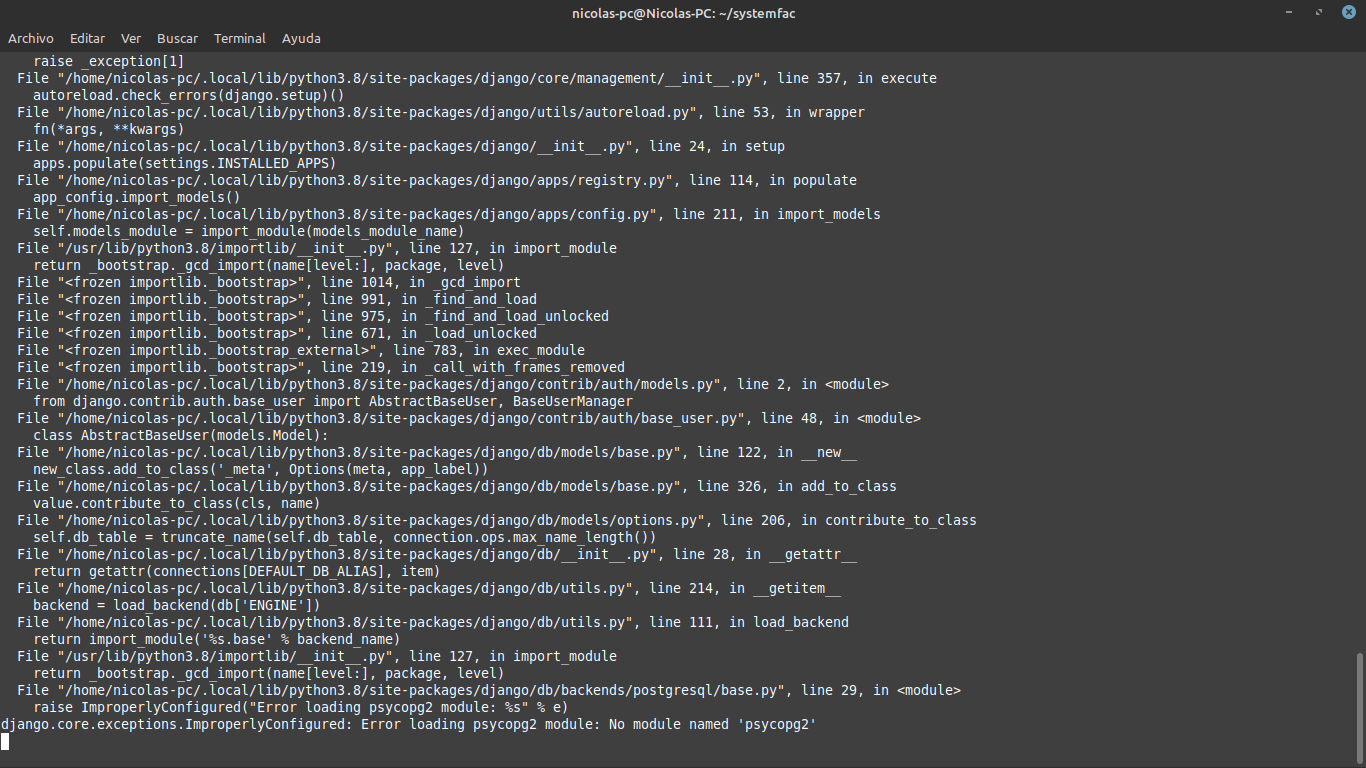This screenshot has height=768, width=1366.
Task: Click the line containing "line 991, in _find_and_load"
Action: (x=277, y=299)
